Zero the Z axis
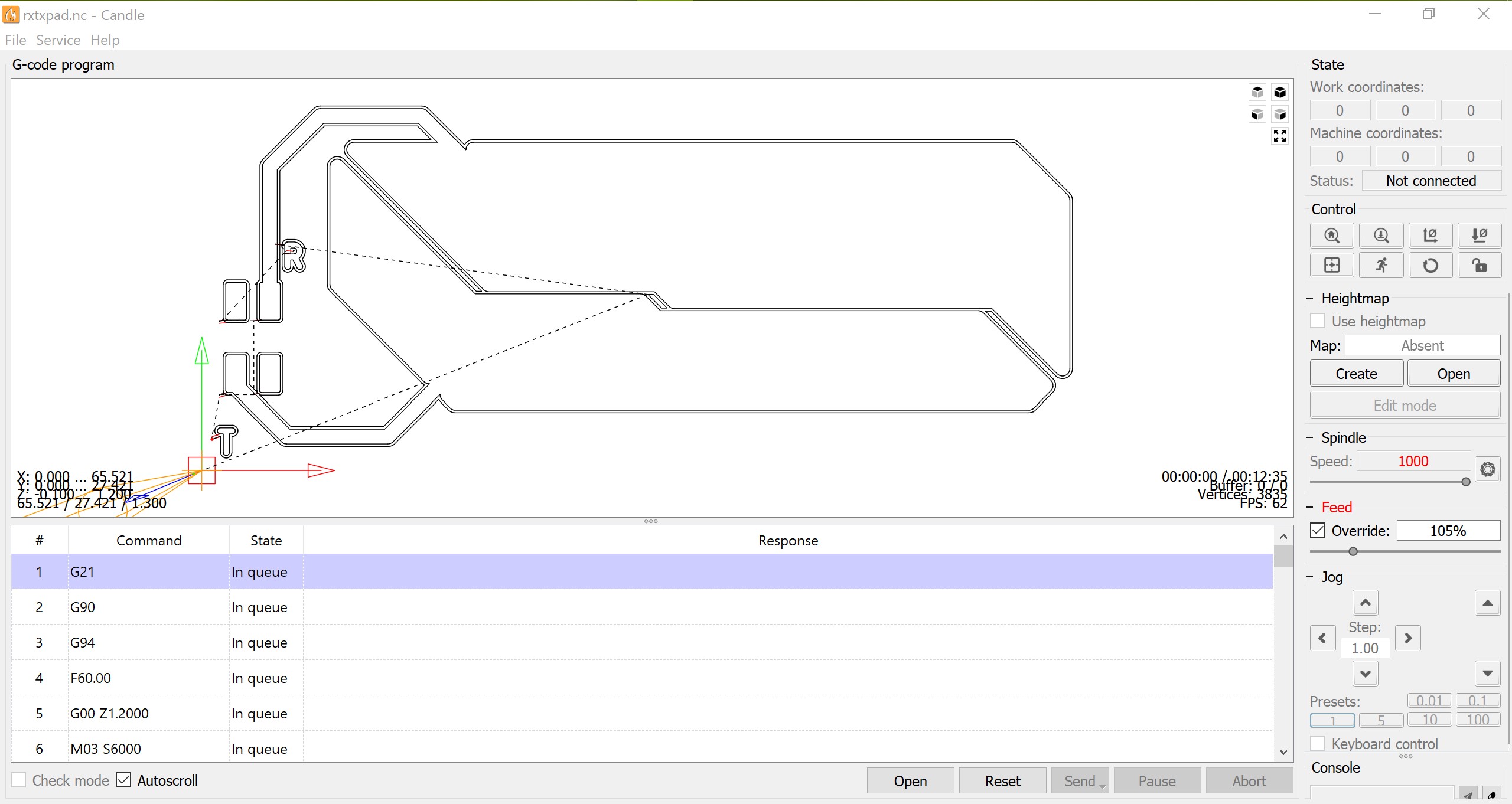1512x804 pixels. click(1479, 236)
